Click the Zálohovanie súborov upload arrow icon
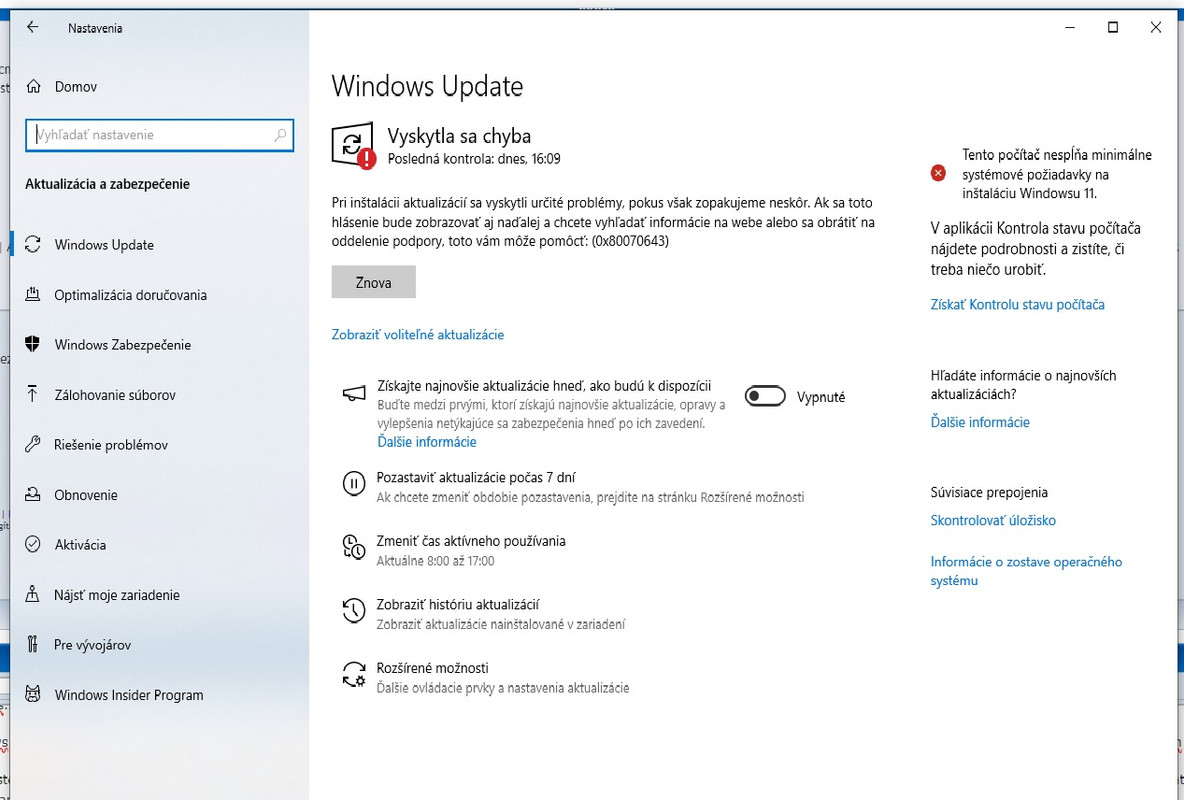Screen dimensions: 1184x800 tap(32, 394)
